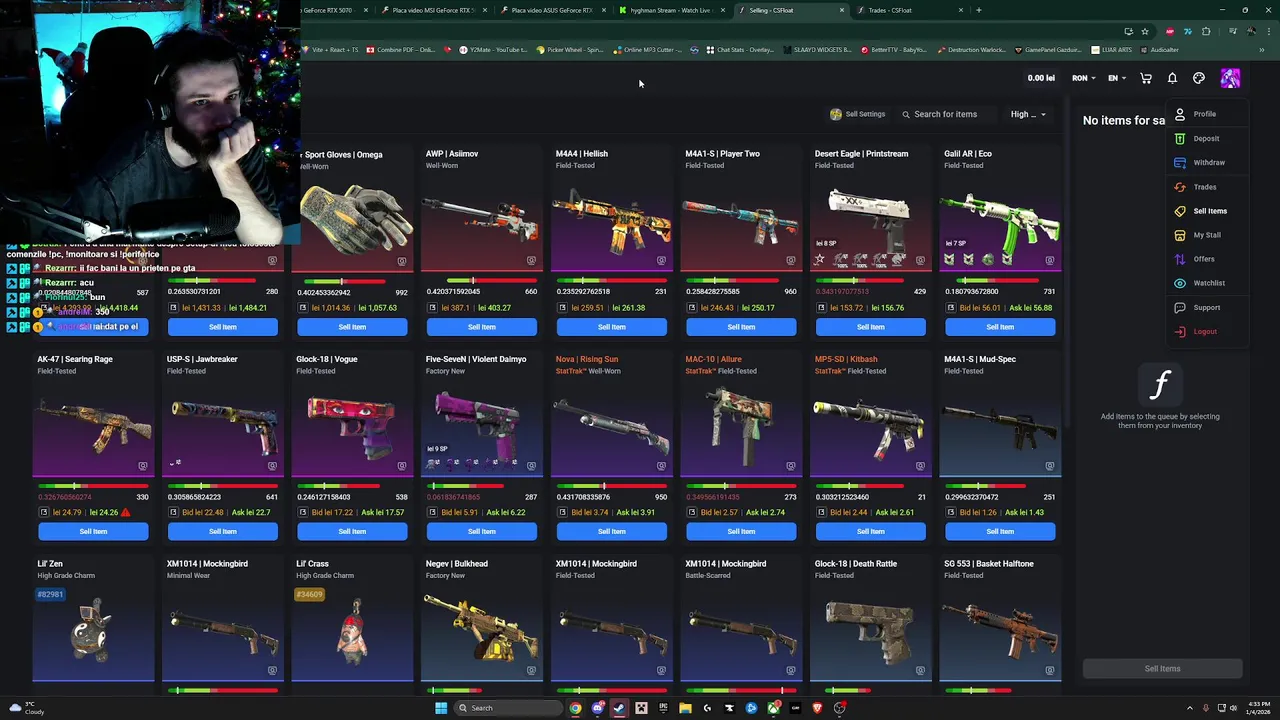Click the search magnifier icon
Screen dimensions: 1280x720
pos(906,114)
